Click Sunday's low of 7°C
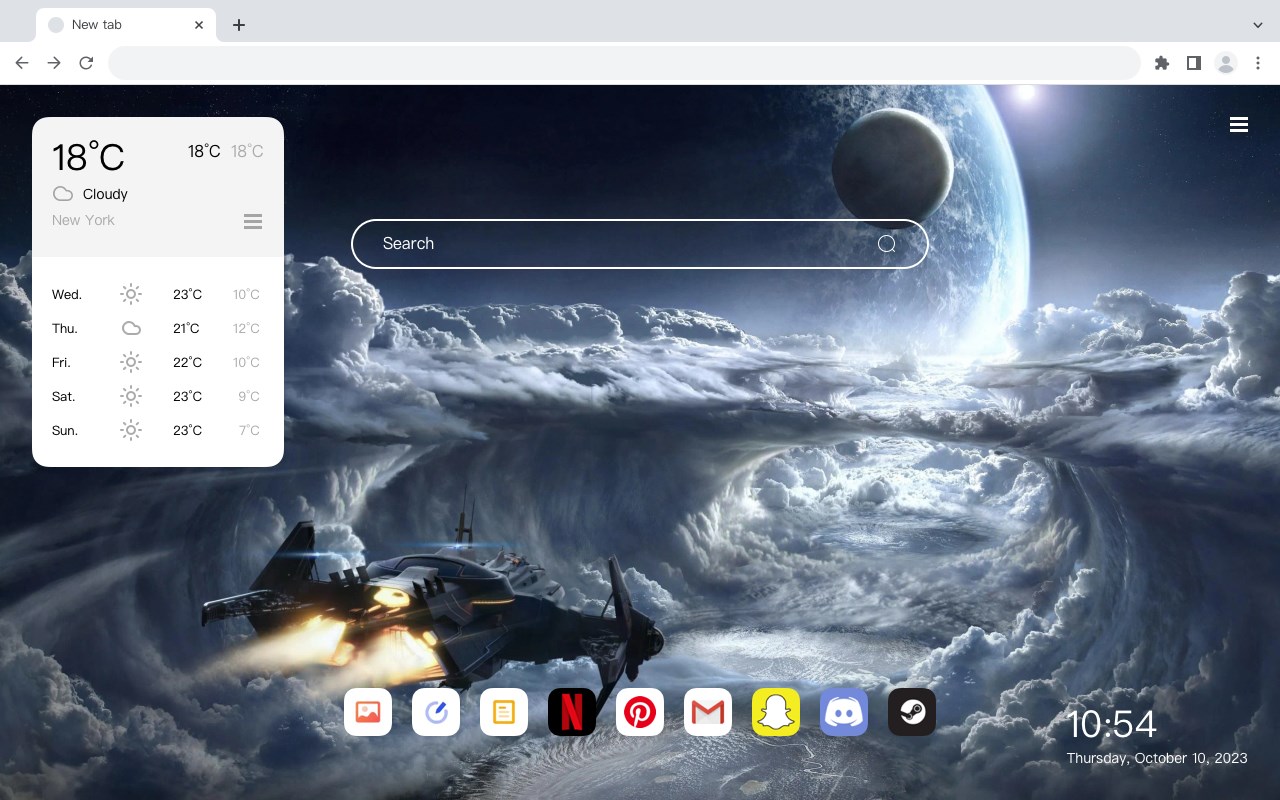 [x=249, y=430]
